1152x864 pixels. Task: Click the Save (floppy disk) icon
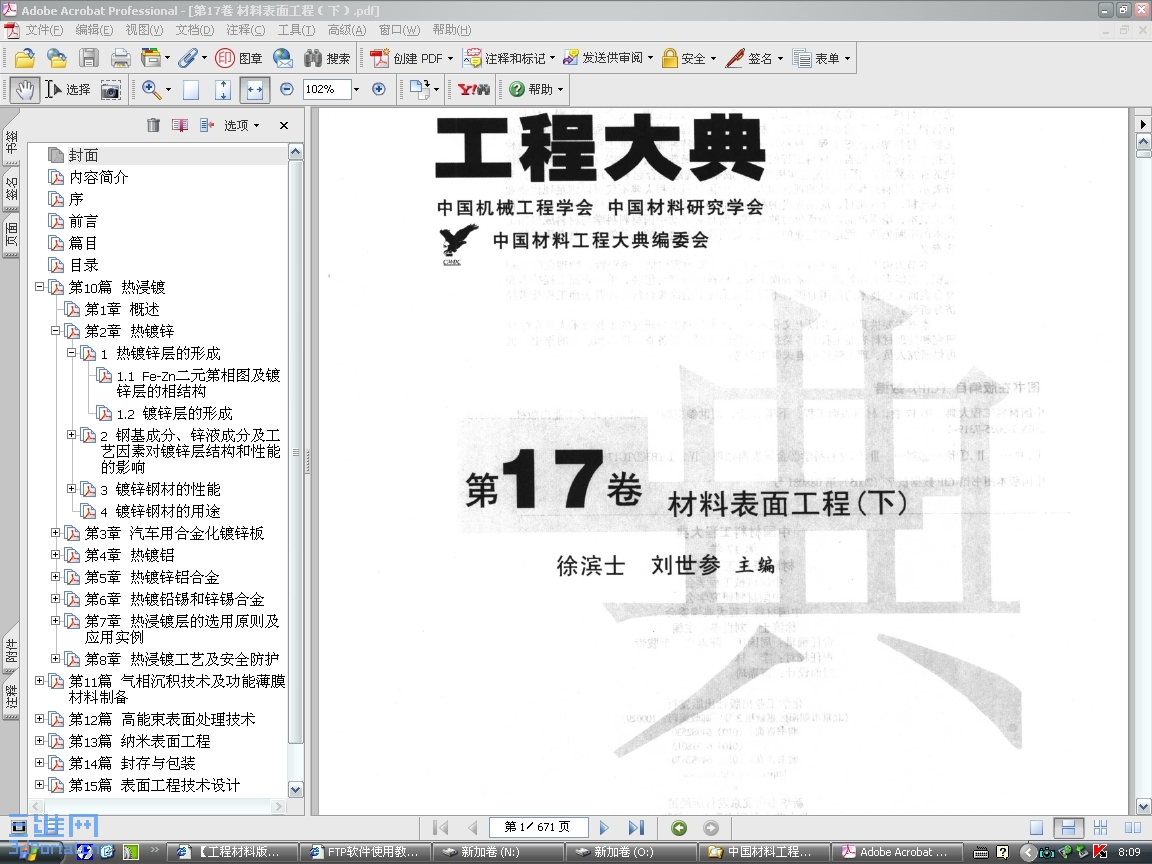89,58
